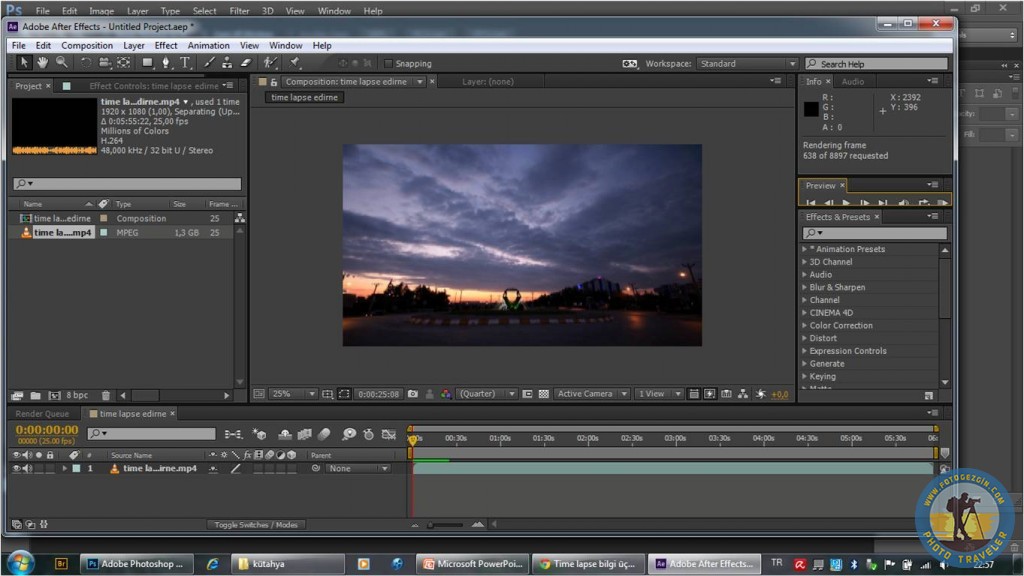Select the Unified Camera tool

pyautogui.click(x=104, y=63)
